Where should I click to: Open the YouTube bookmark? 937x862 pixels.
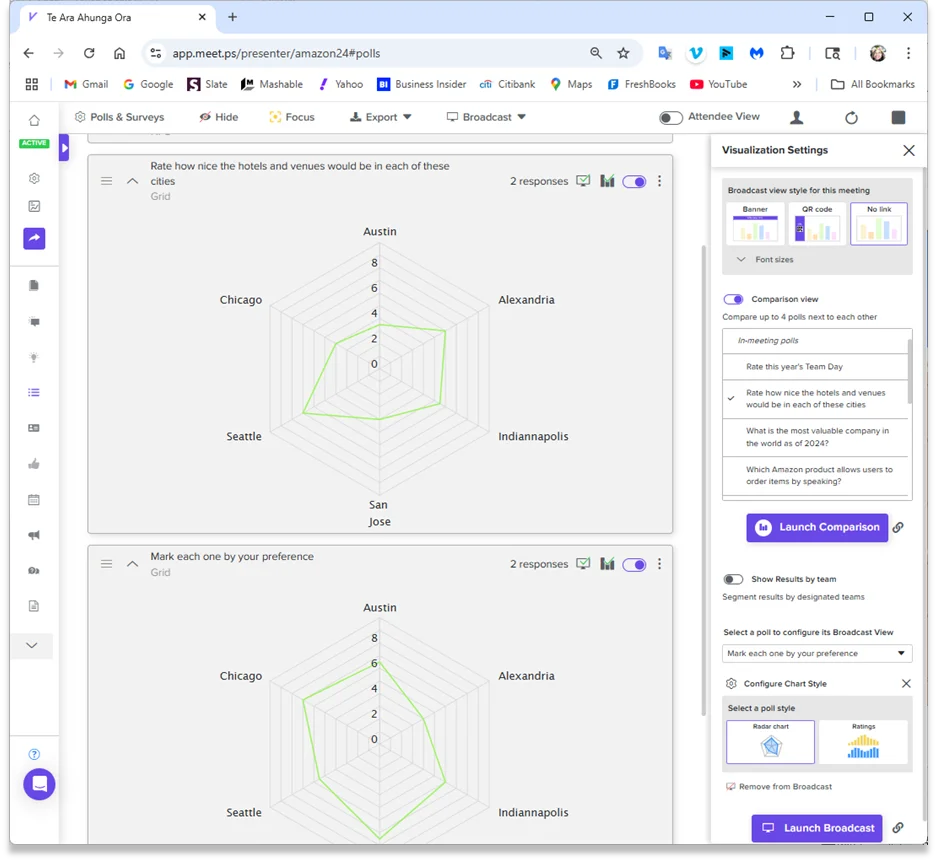click(x=719, y=84)
